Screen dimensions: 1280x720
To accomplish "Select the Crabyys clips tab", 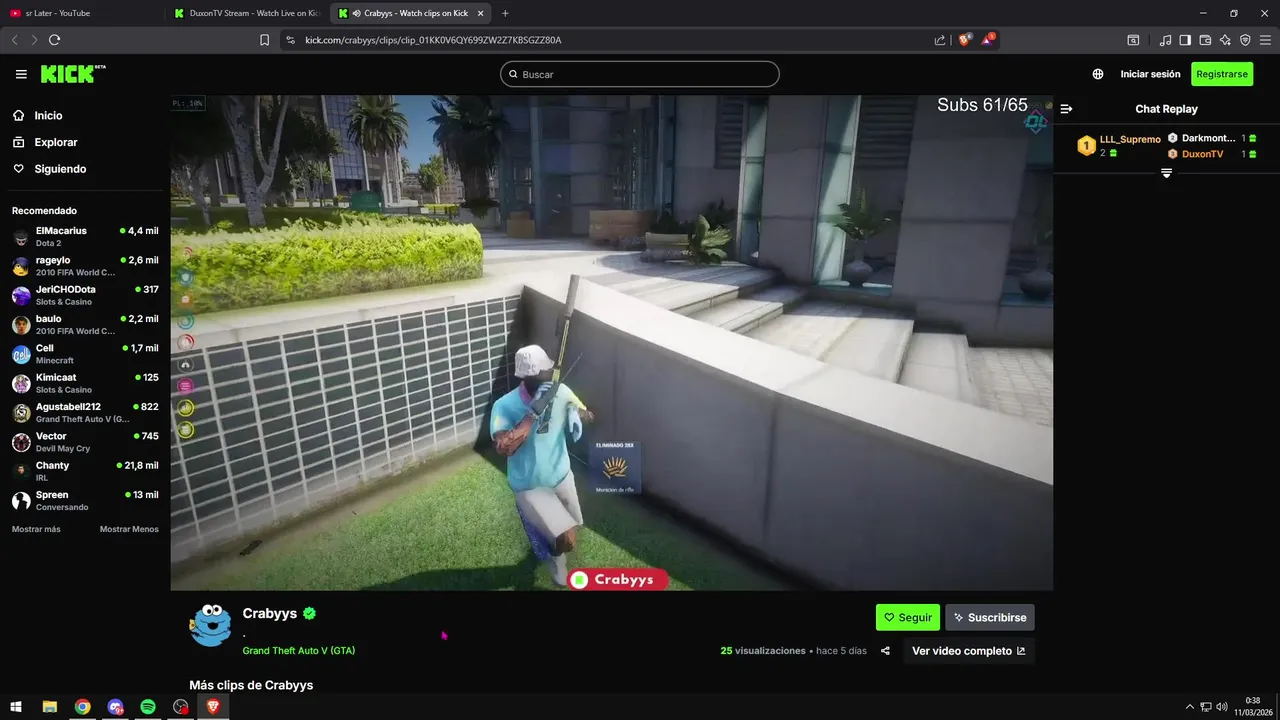I will tap(412, 13).
